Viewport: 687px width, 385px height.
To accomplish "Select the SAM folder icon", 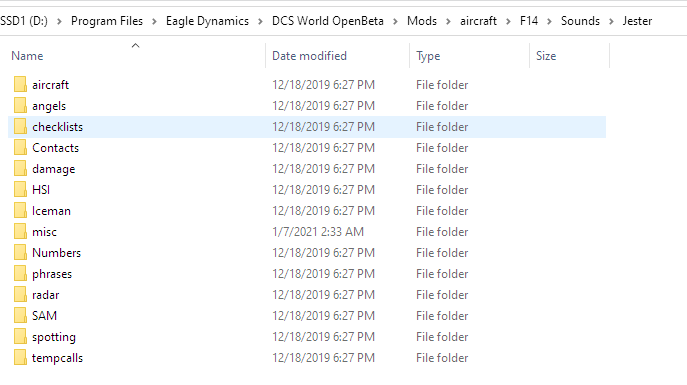I will 20,316.
